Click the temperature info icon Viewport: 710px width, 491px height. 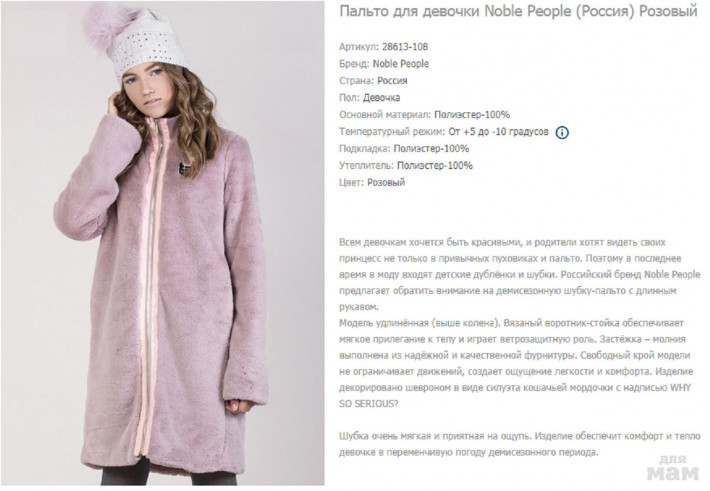click(x=561, y=132)
